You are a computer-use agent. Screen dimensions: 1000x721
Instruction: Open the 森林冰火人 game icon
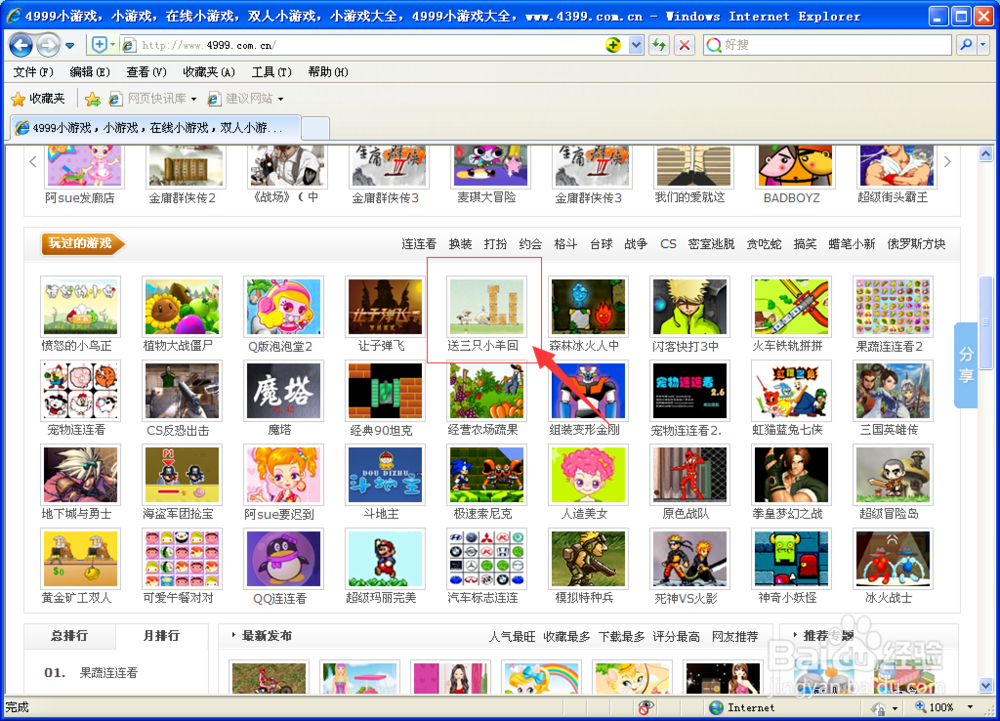[x=588, y=307]
